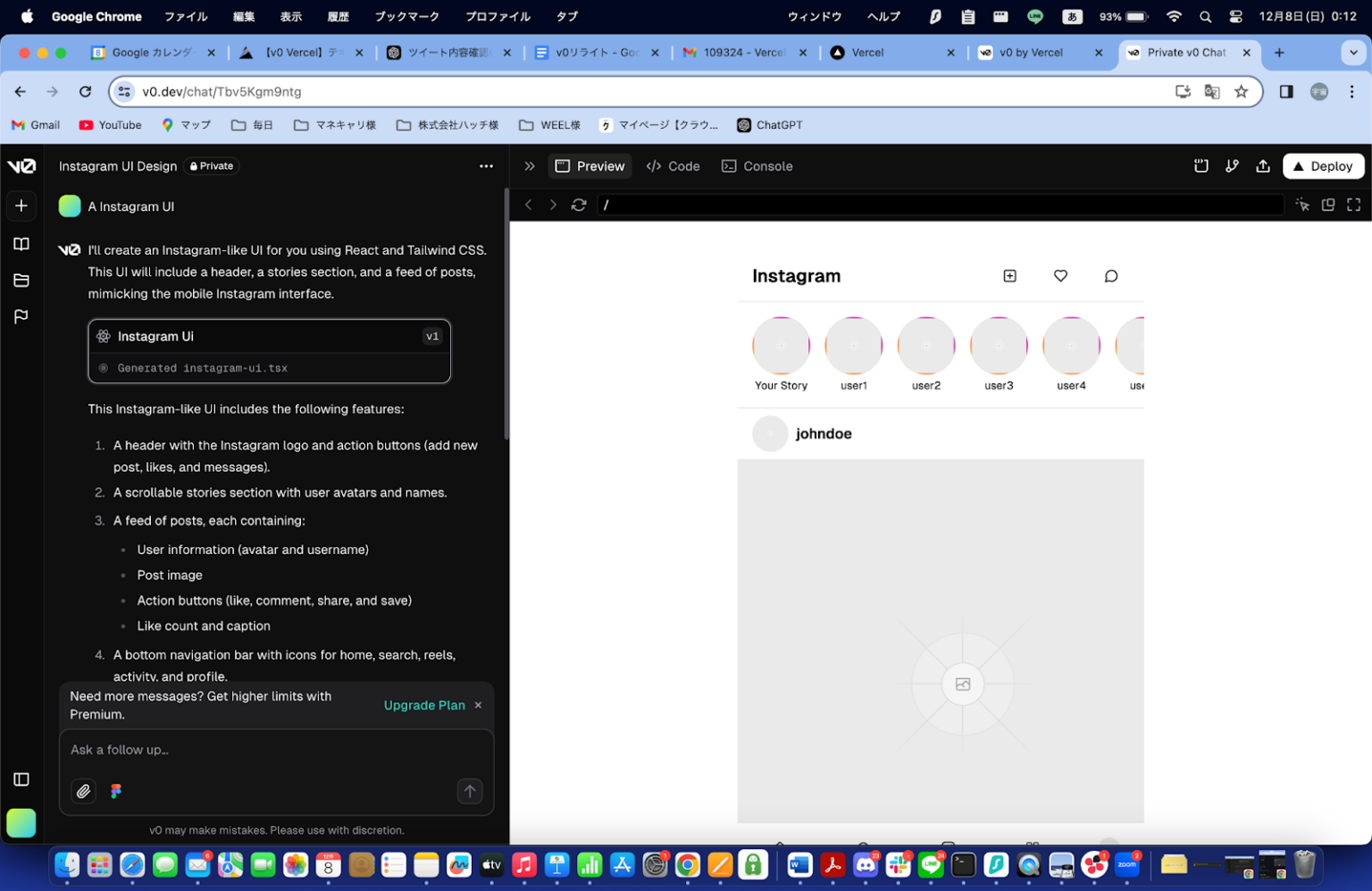Open the library book icon in sidebar
This screenshot has width=1372, height=891.
click(x=21, y=244)
